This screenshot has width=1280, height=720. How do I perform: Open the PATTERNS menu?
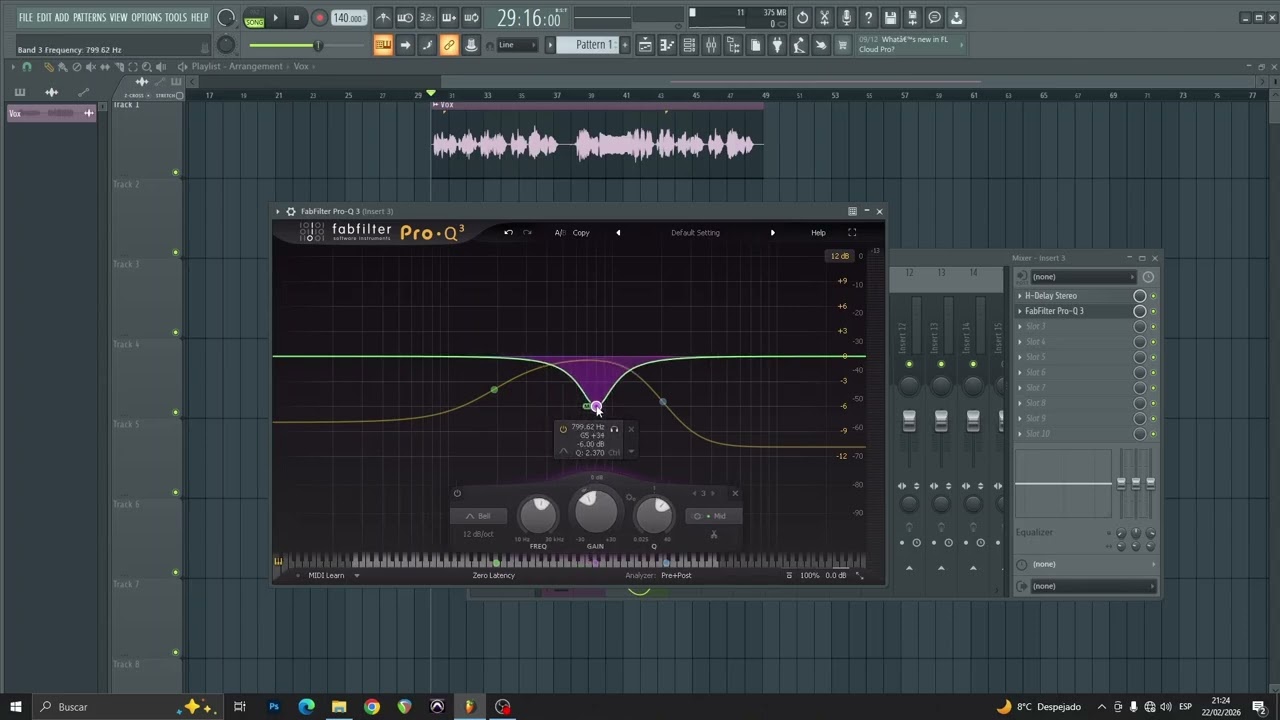89,18
